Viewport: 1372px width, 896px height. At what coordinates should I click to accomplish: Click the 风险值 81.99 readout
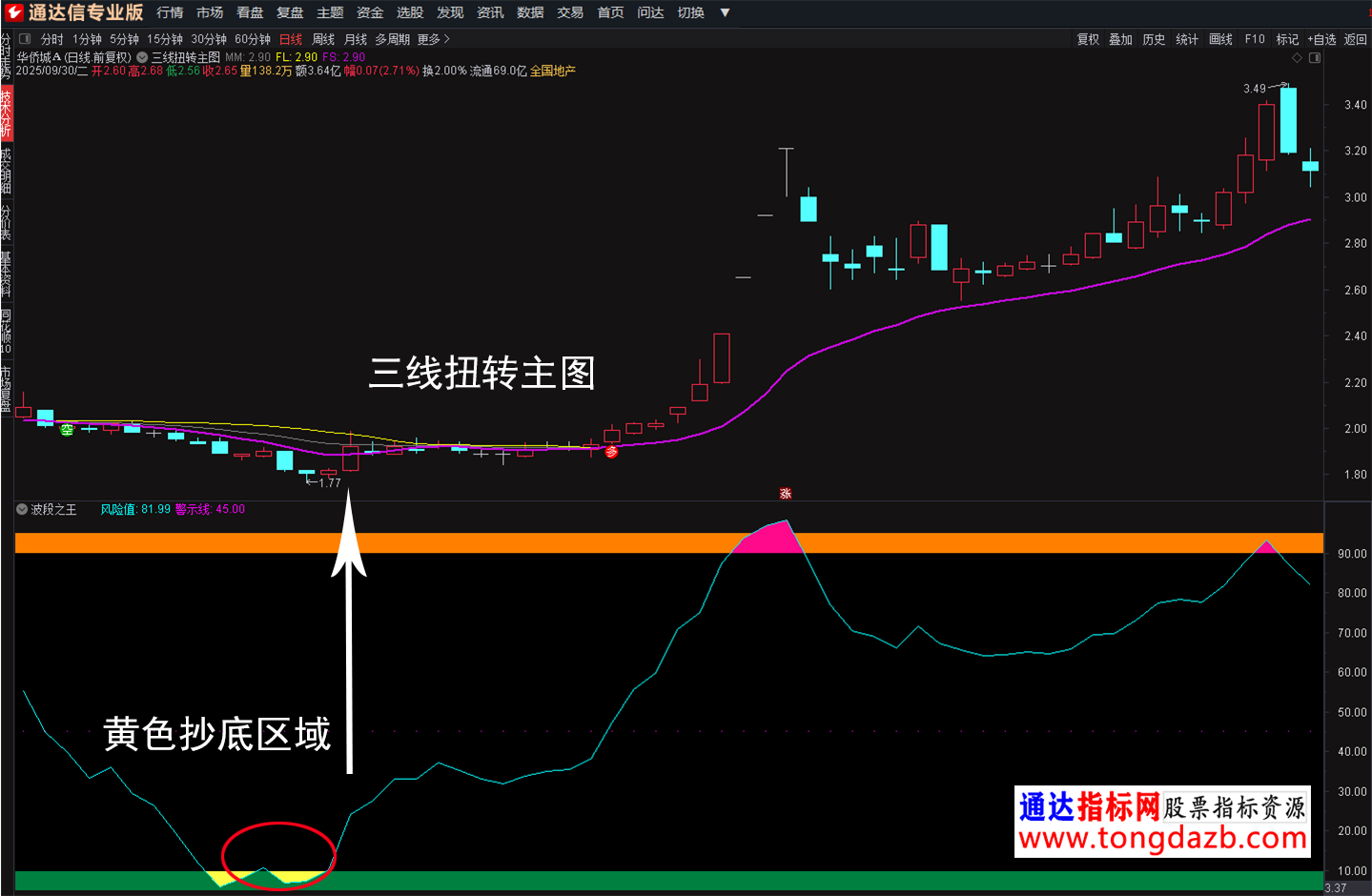(135, 509)
